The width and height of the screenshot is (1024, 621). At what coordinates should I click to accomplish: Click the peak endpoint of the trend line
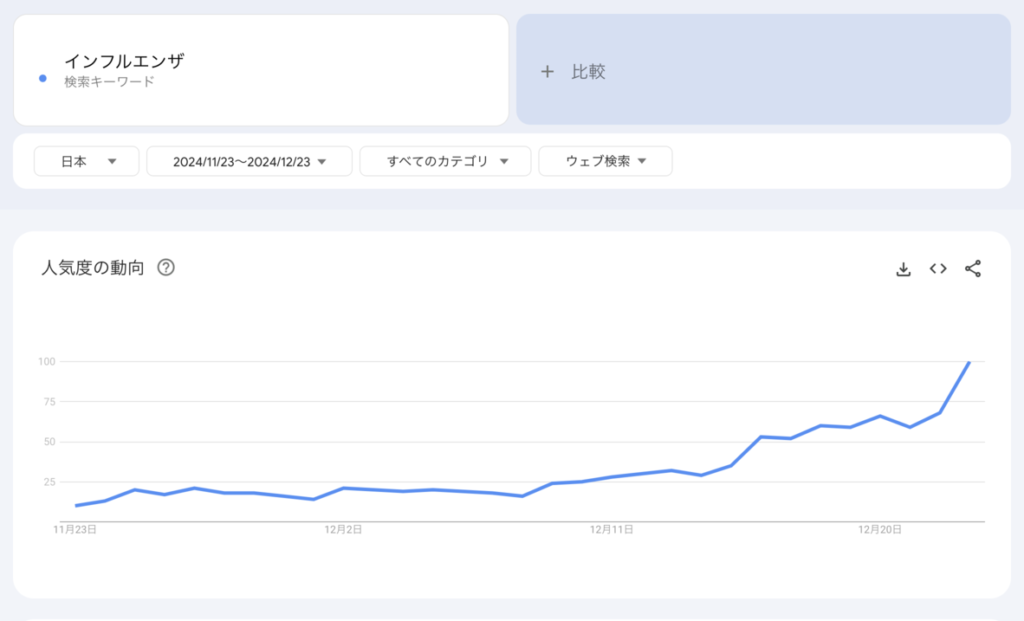pyautogui.click(x=969, y=362)
